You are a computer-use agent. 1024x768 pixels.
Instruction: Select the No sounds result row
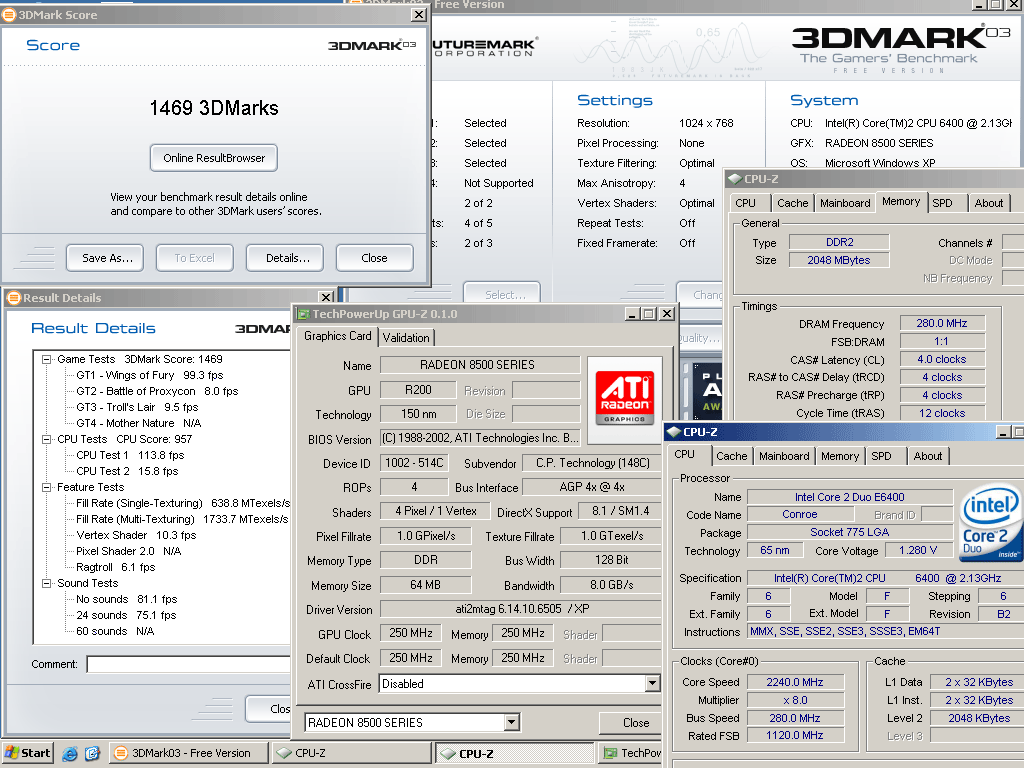pyautogui.click(x=127, y=600)
